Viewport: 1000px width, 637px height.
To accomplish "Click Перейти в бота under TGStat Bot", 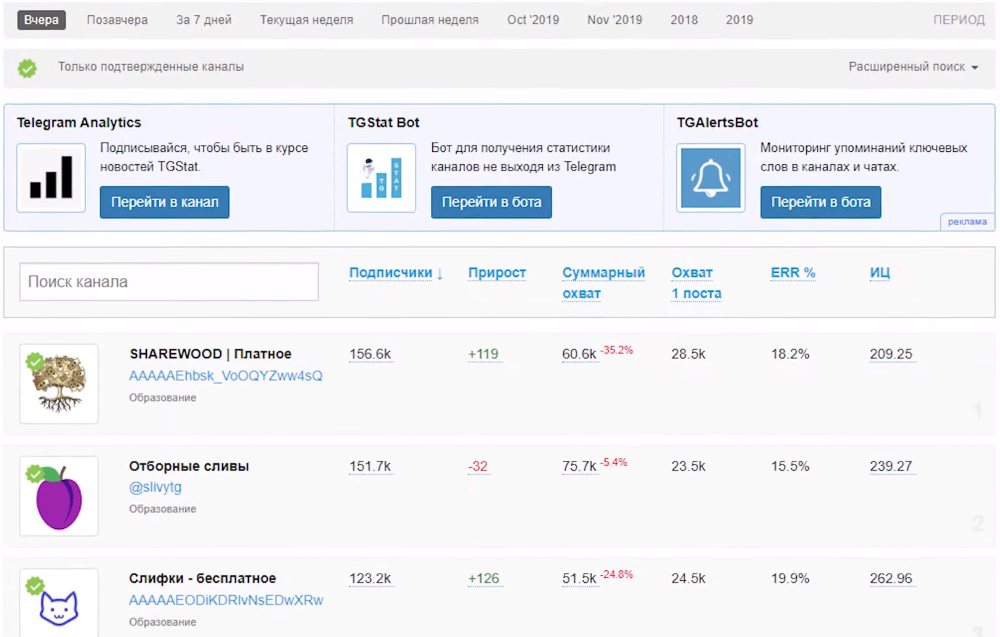I will (491, 202).
